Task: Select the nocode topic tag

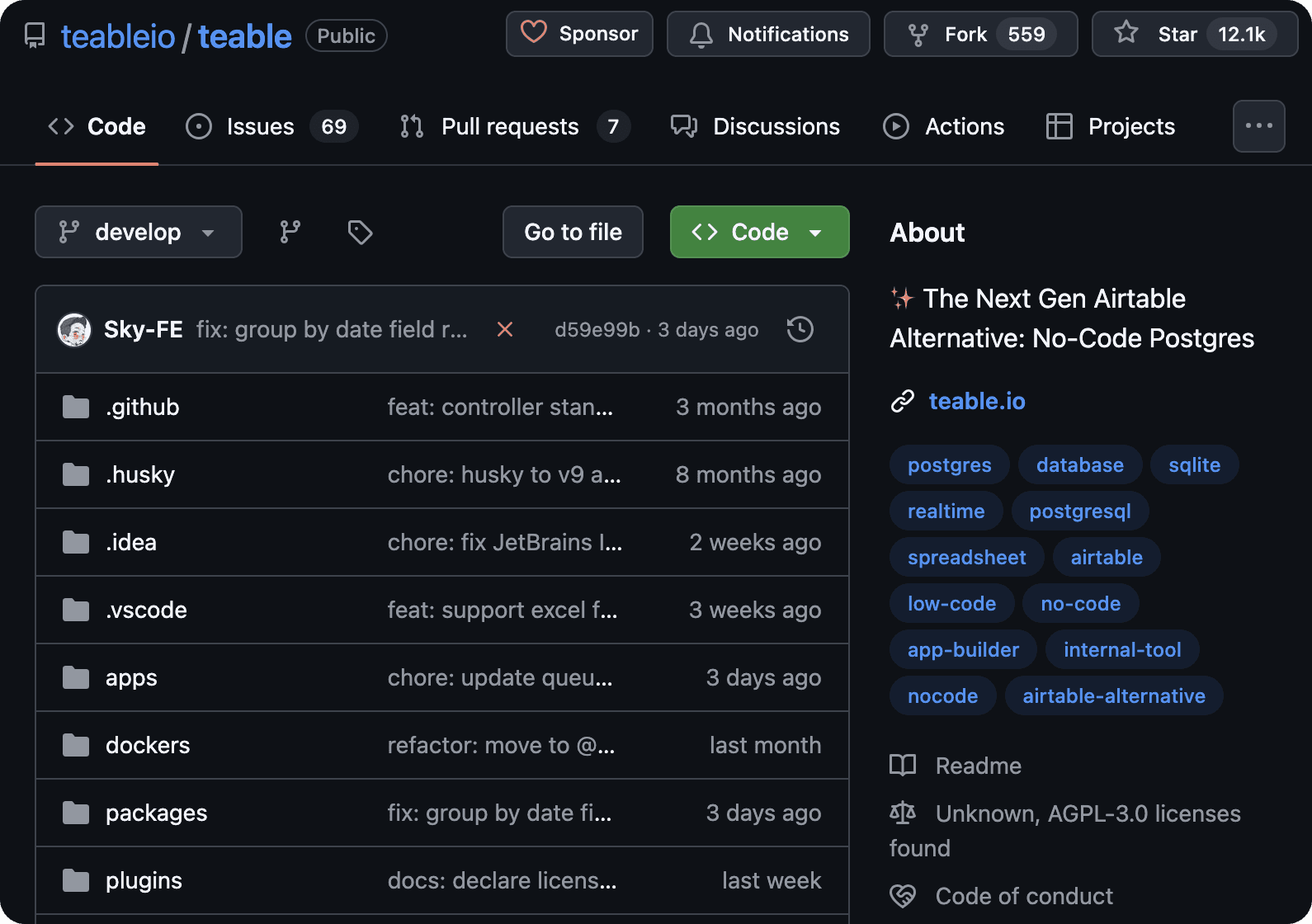Action: pyautogui.click(x=943, y=695)
